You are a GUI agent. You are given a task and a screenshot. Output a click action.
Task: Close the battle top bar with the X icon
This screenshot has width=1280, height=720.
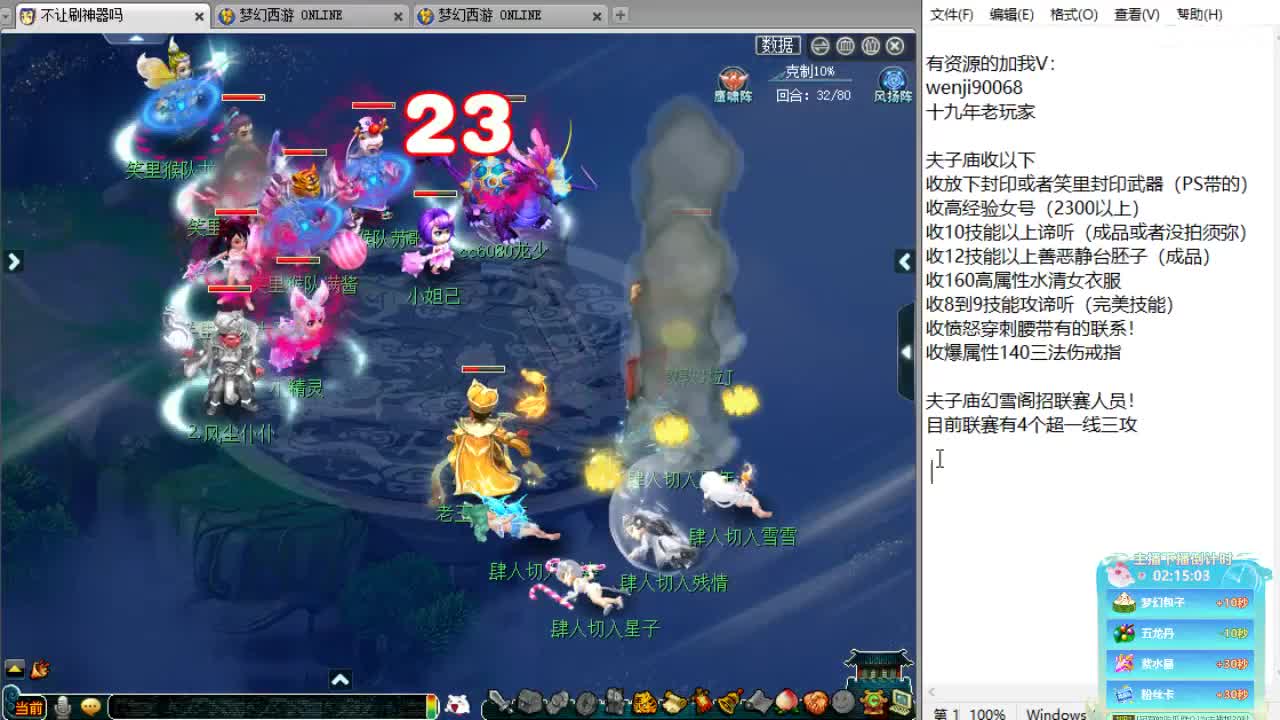[x=895, y=45]
